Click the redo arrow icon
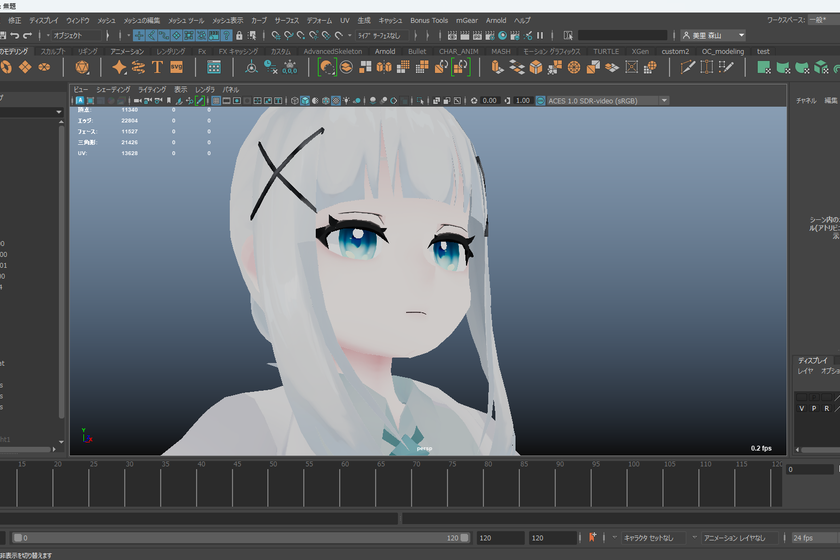 pyautogui.click(x=27, y=35)
